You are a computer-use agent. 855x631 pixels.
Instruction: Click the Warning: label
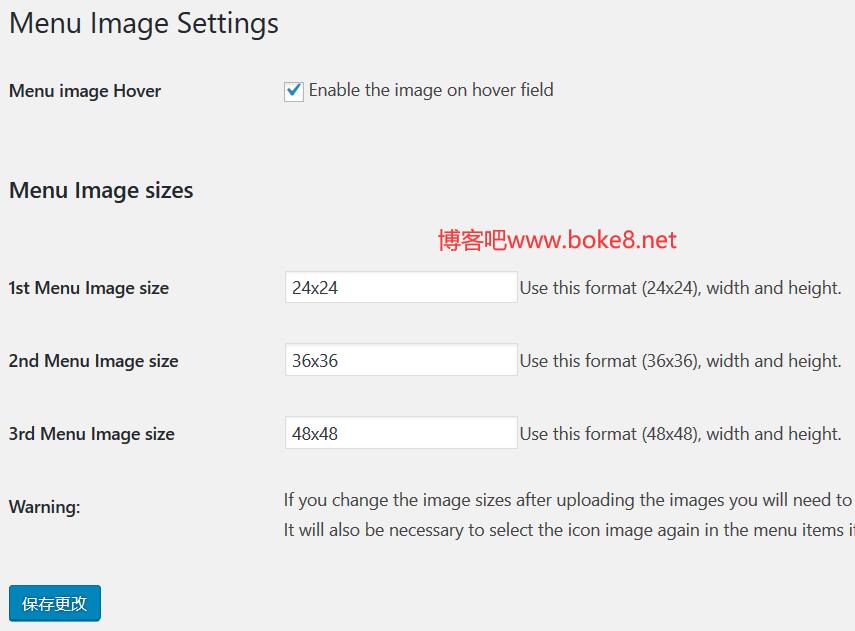point(45,507)
